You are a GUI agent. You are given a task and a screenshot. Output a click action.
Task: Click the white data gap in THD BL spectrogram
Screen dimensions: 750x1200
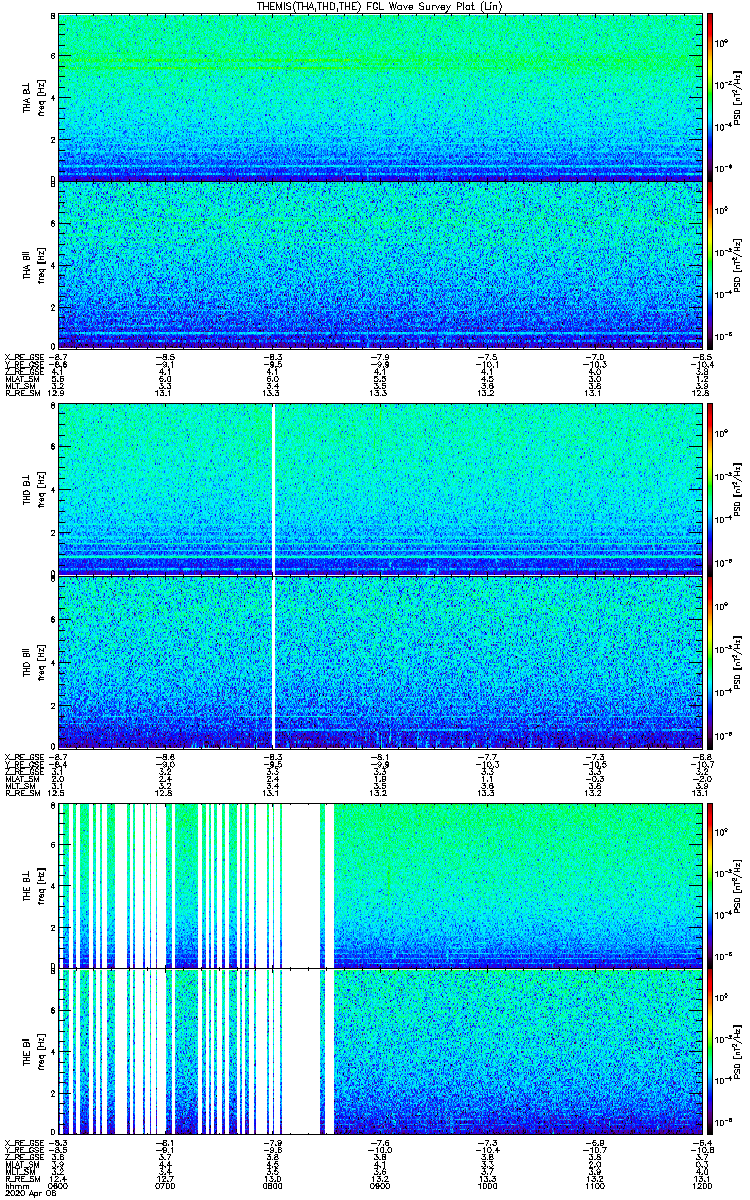click(274, 488)
